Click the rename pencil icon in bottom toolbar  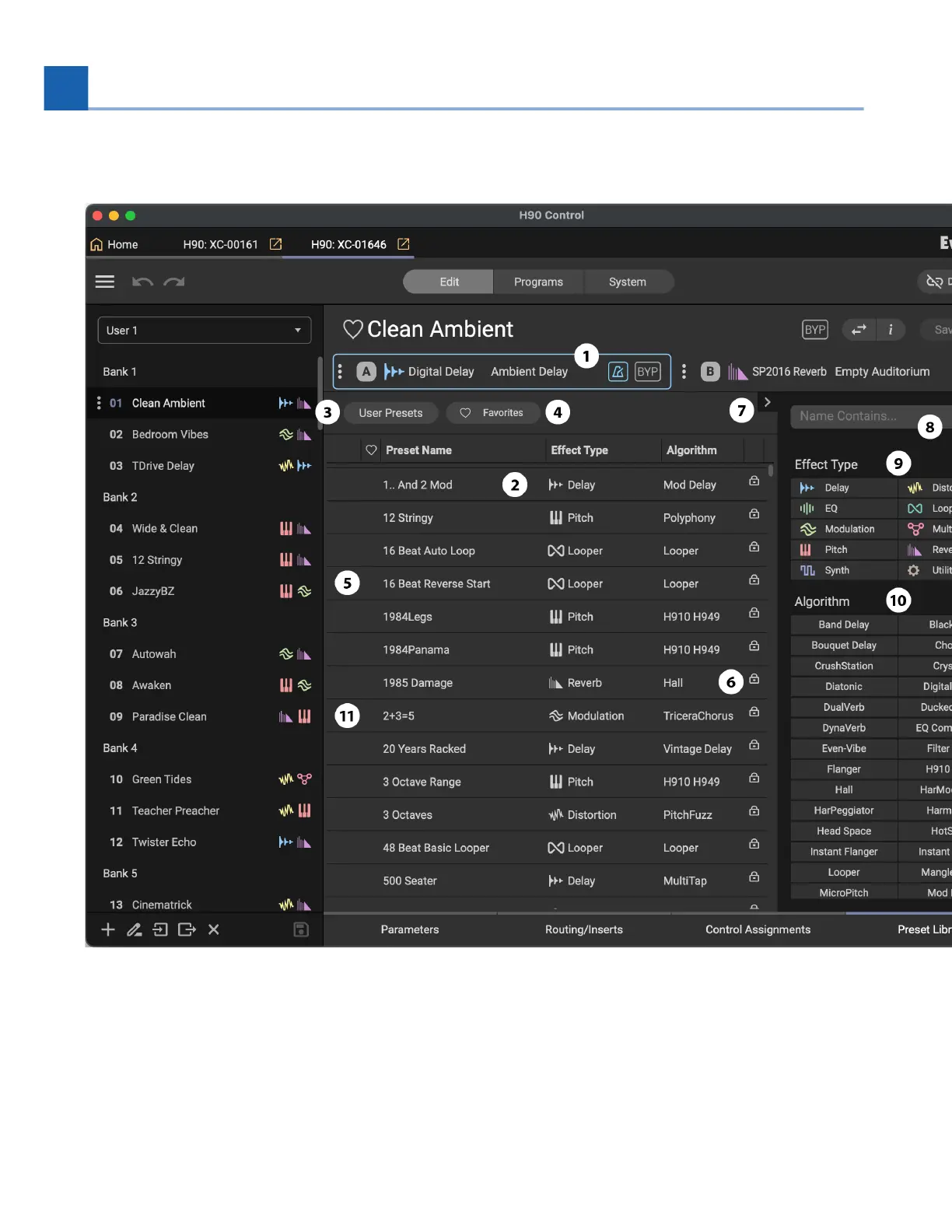[x=135, y=929]
